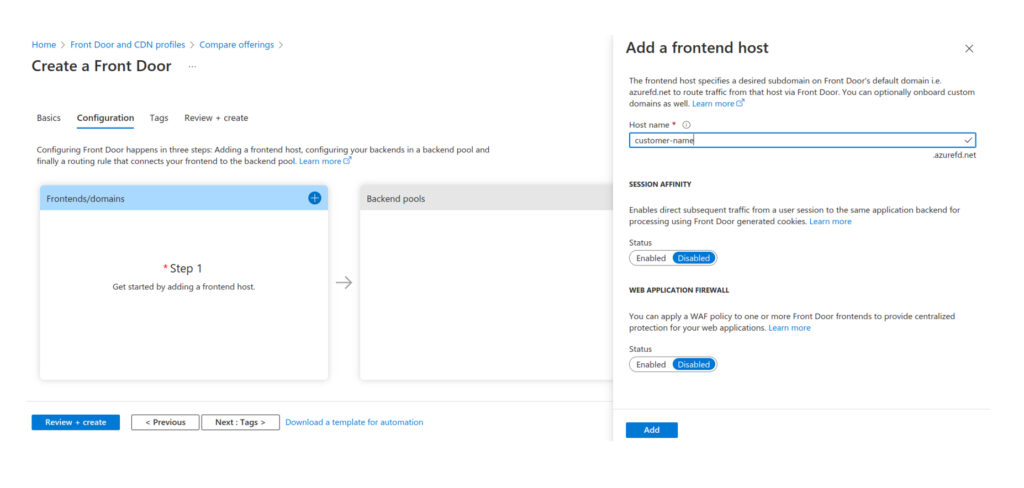
Task: Select Disabled for Session Affinity
Action: pos(694,258)
